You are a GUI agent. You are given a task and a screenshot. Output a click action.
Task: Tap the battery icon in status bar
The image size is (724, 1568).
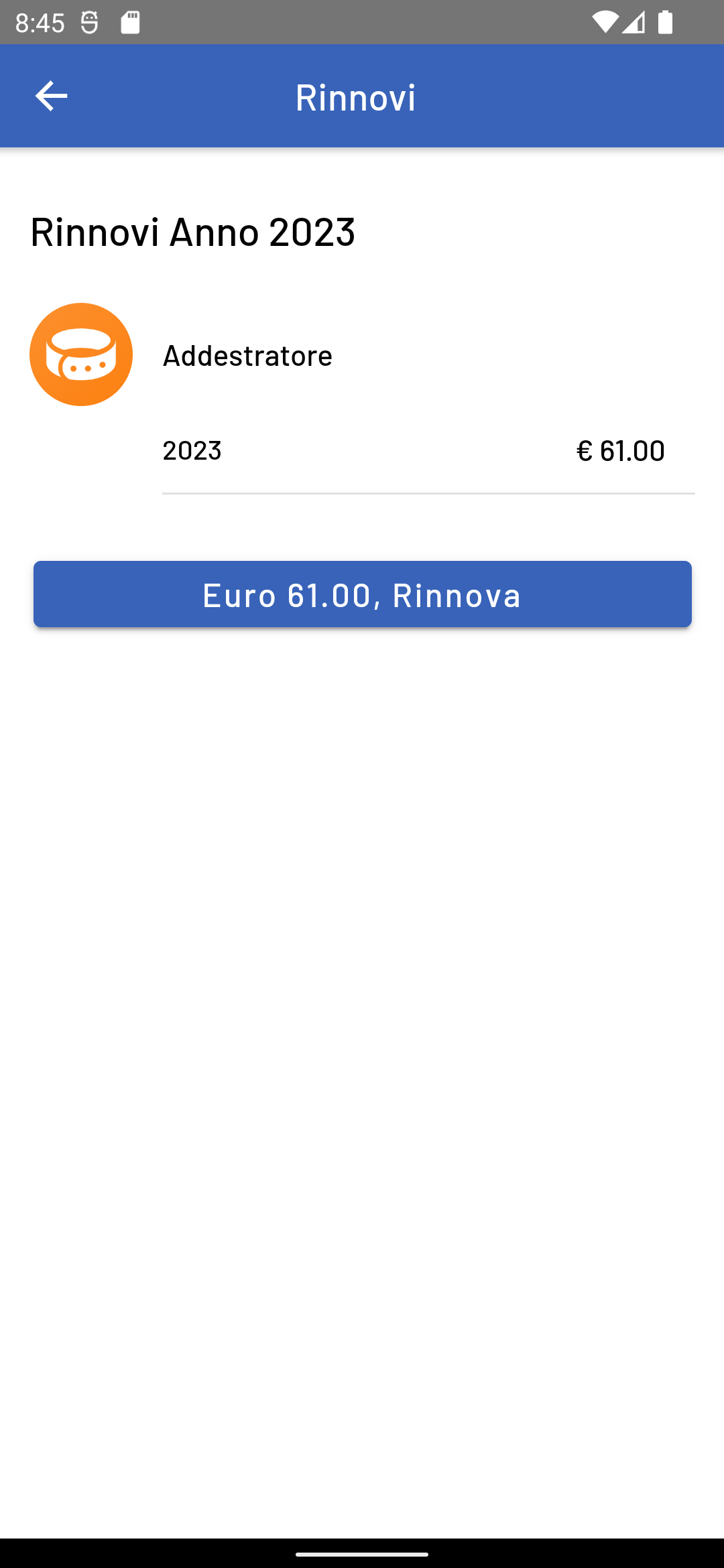click(665, 22)
